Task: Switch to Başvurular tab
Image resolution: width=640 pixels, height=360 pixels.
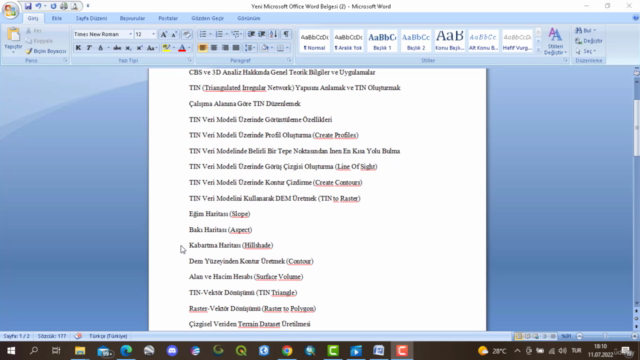Action: 132,18
